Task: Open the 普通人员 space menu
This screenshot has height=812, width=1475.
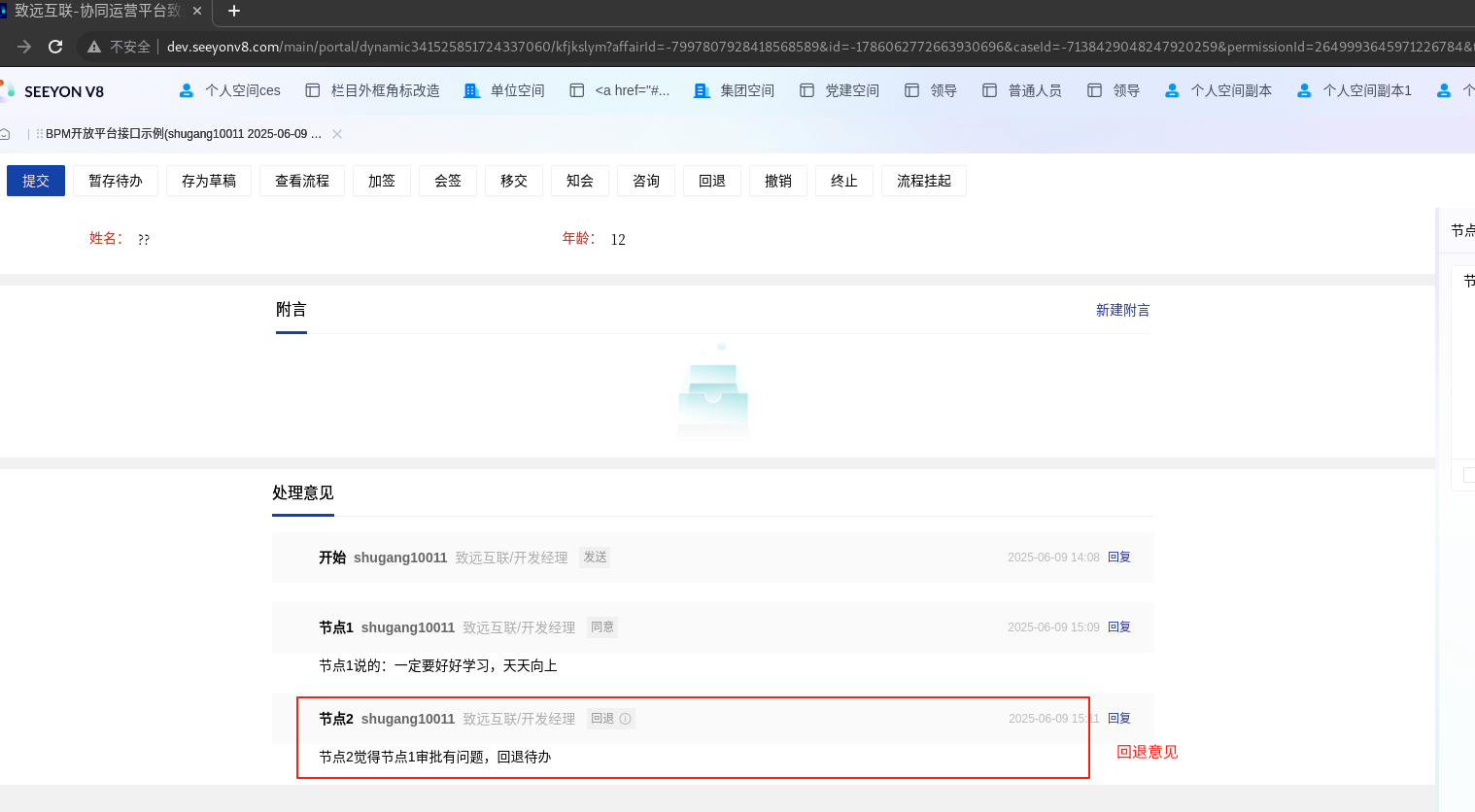Action: (1034, 90)
